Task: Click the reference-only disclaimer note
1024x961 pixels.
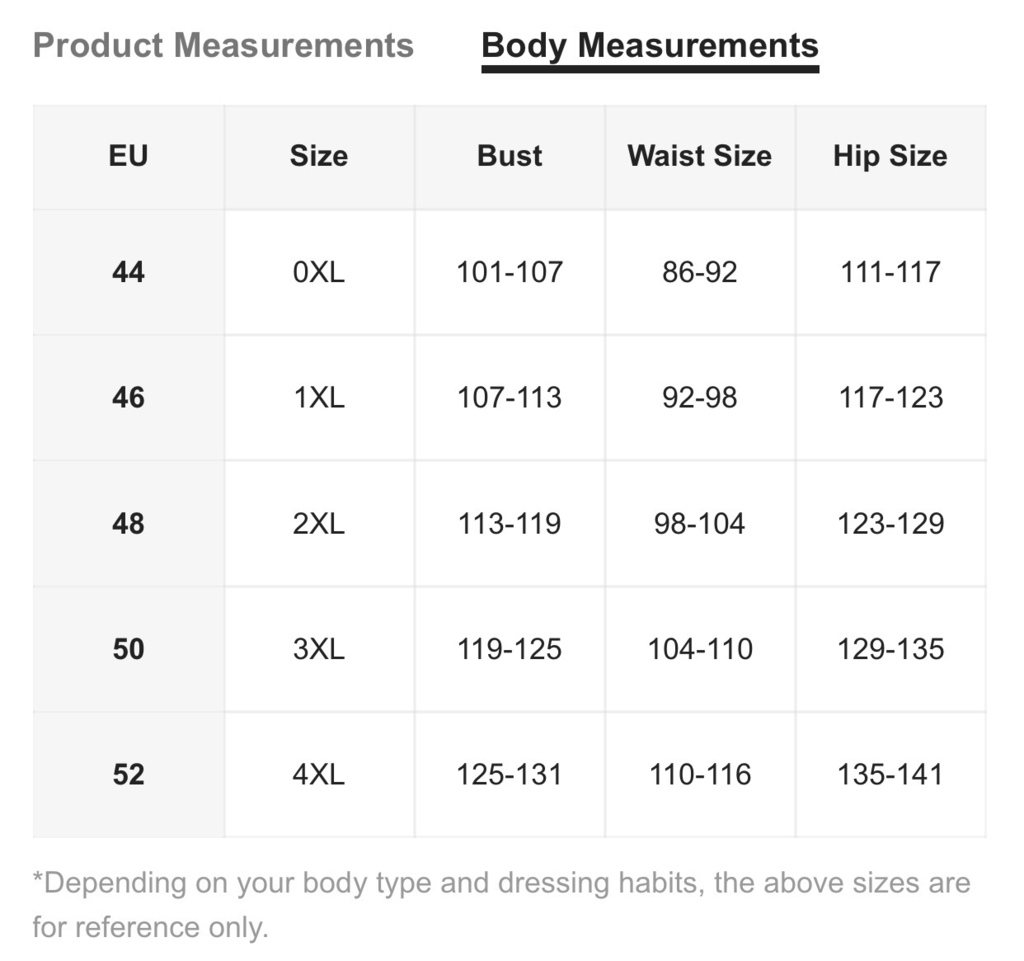Action: tap(502, 905)
